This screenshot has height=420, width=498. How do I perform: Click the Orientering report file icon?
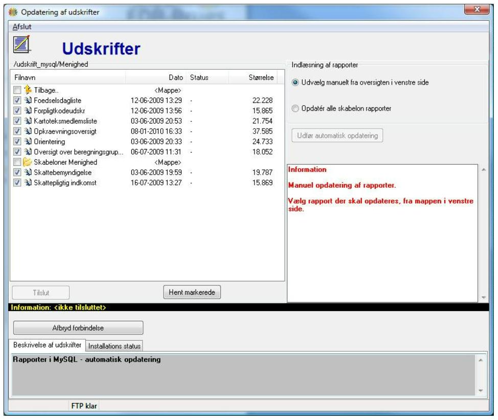pyautogui.click(x=28, y=141)
